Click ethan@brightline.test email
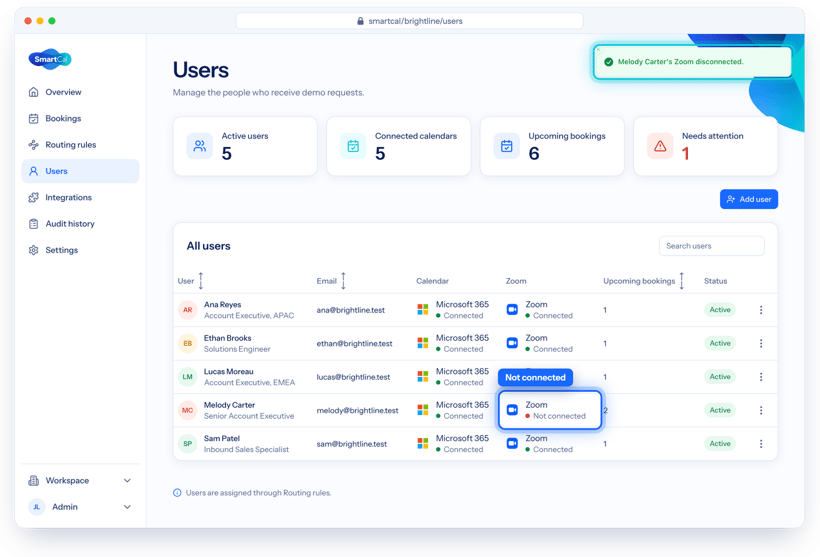The height and width of the screenshot is (557, 820). click(x=354, y=344)
